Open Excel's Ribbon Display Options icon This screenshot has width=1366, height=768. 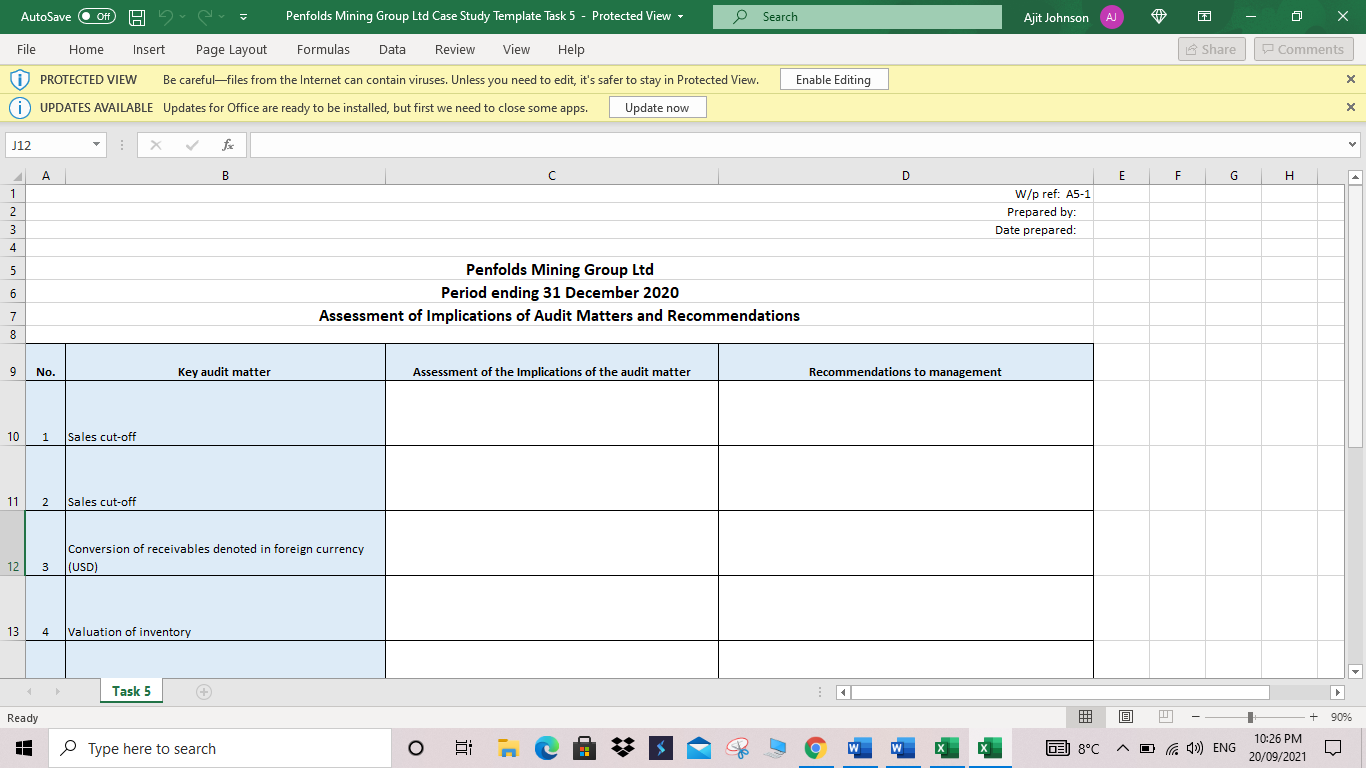[1204, 16]
